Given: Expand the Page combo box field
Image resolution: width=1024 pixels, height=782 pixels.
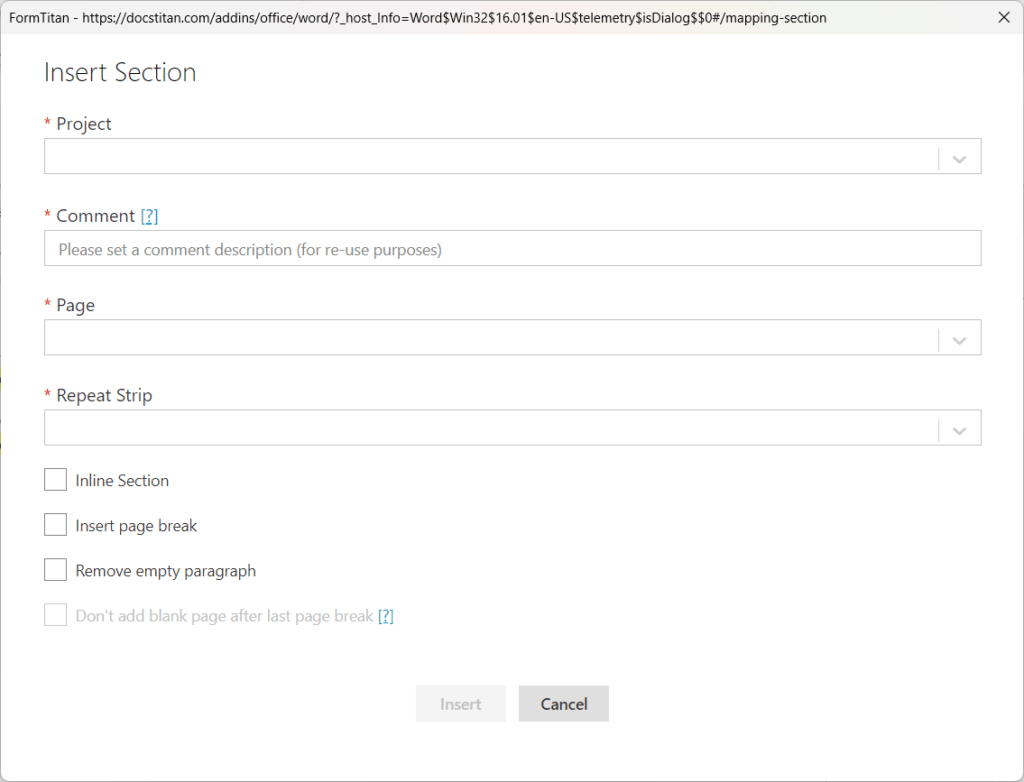Looking at the screenshot, I should [490, 337].
